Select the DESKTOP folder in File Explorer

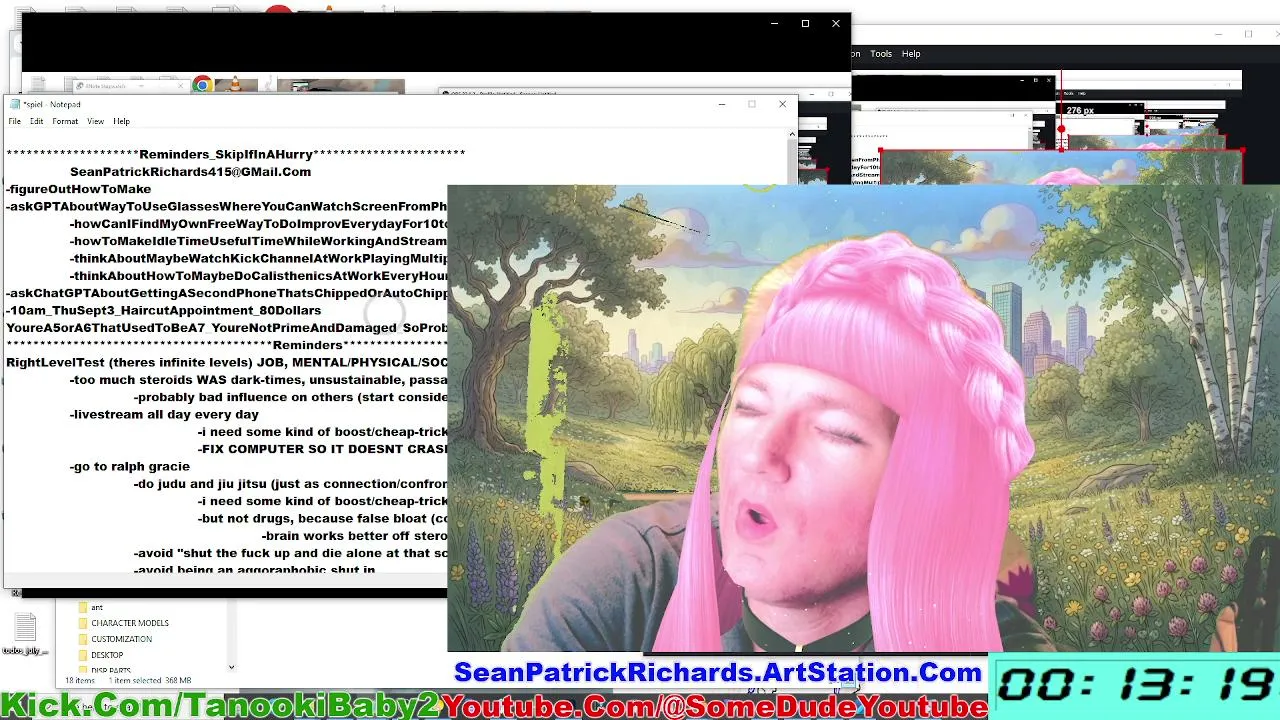(107, 655)
